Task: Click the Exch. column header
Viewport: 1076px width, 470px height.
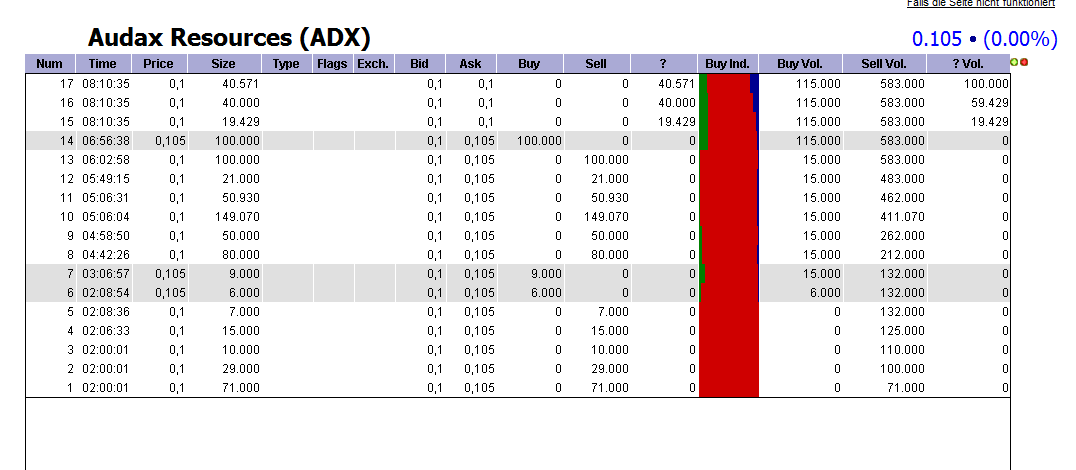Action: (x=374, y=64)
